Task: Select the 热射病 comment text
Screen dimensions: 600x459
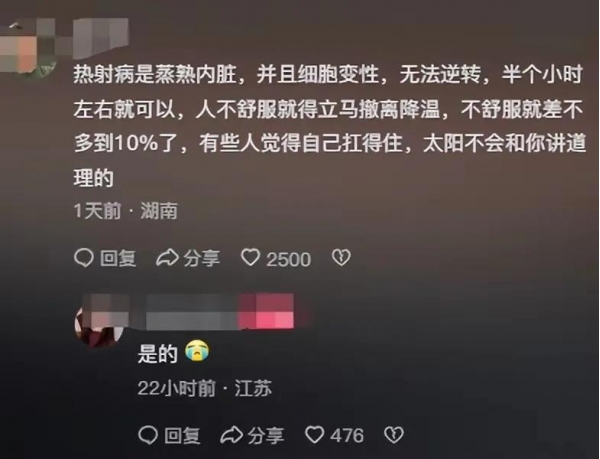Action: 329,126
